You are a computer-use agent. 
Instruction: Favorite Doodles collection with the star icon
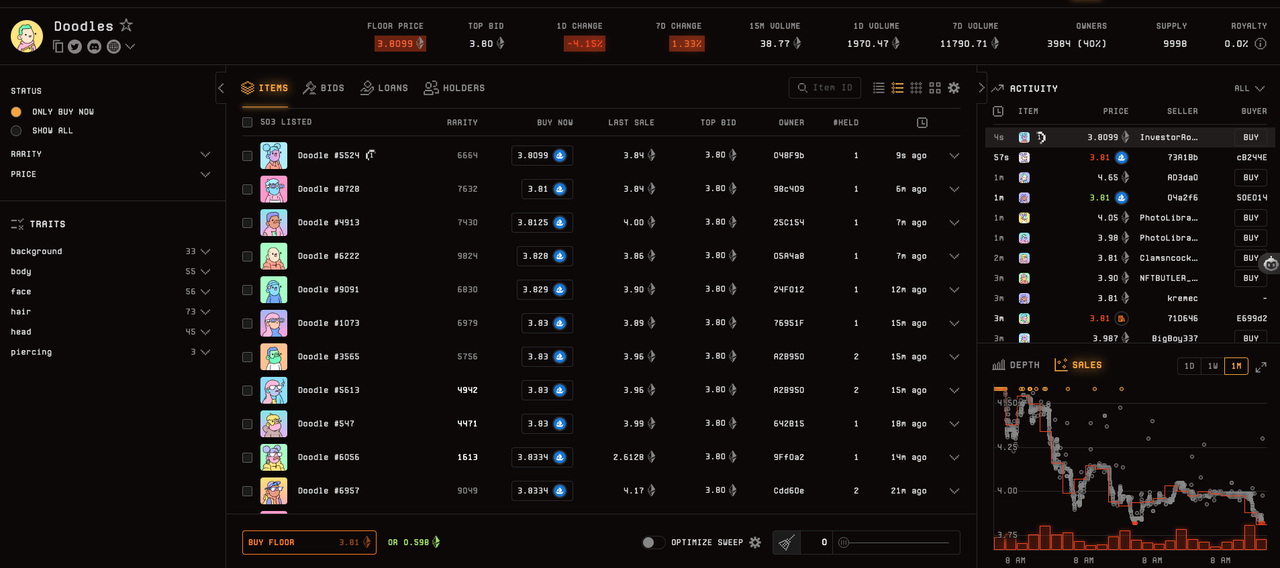tap(126, 26)
